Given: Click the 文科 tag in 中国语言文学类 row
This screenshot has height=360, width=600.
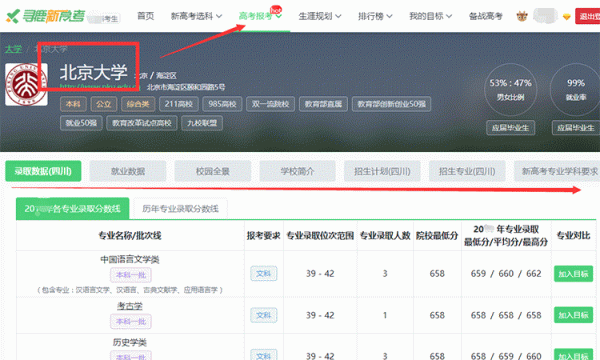Looking at the screenshot, I should pyautogui.click(x=263, y=274).
